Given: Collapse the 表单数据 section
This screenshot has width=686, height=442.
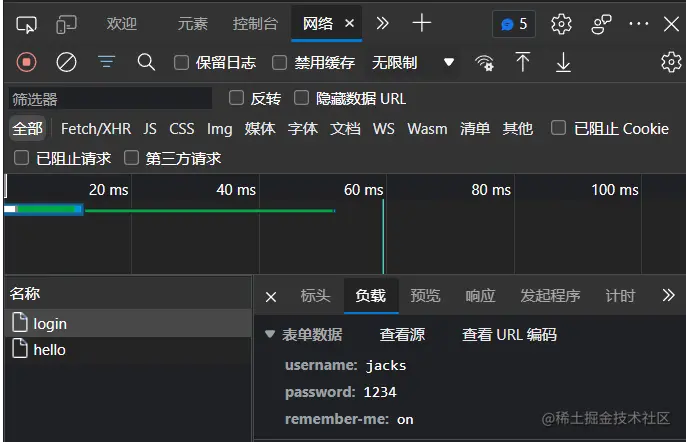Looking at the screenshot, I should click(270, 334).
